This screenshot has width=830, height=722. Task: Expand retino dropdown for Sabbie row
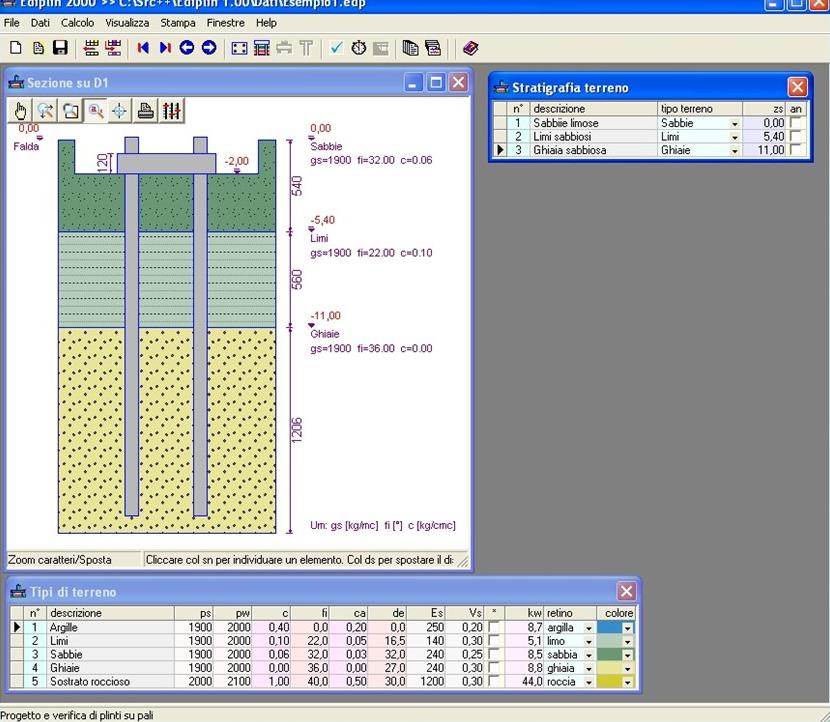589,655
